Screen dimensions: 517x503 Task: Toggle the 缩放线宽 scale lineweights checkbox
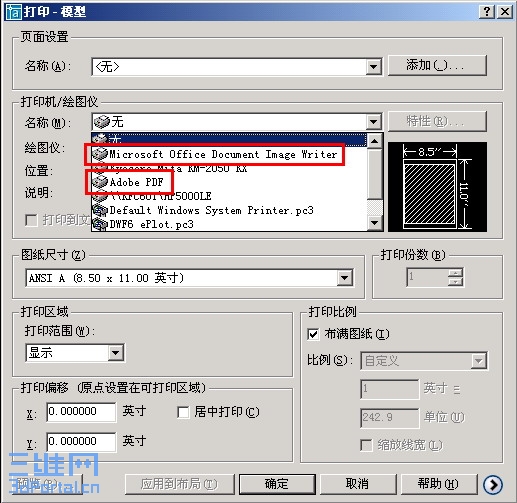click(x=366, y=445)
